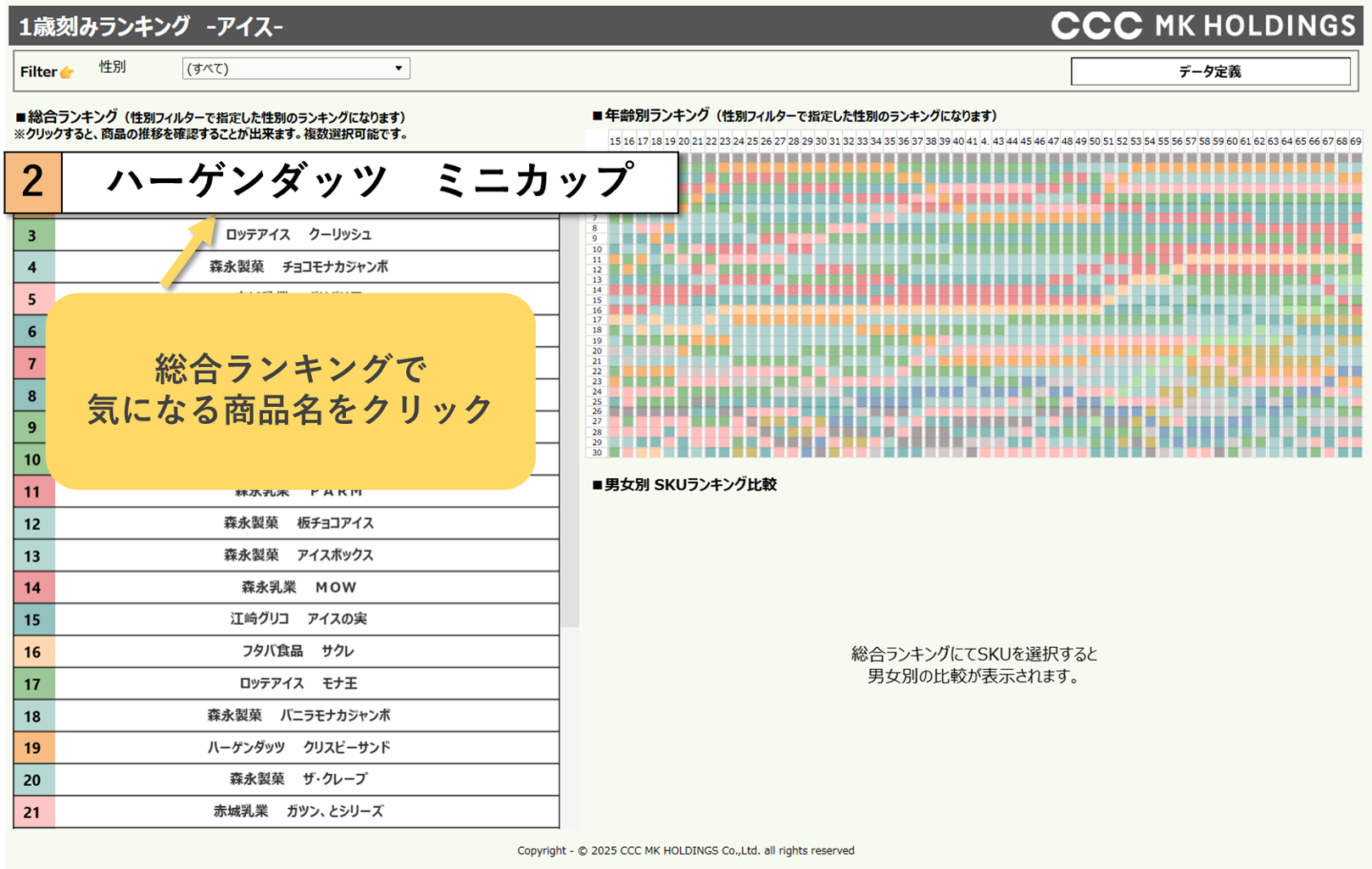Select 森永製菓 バニラモナカジャンボ row
Viewport: 1372px width, 869px height.
[x=306, y=716]
